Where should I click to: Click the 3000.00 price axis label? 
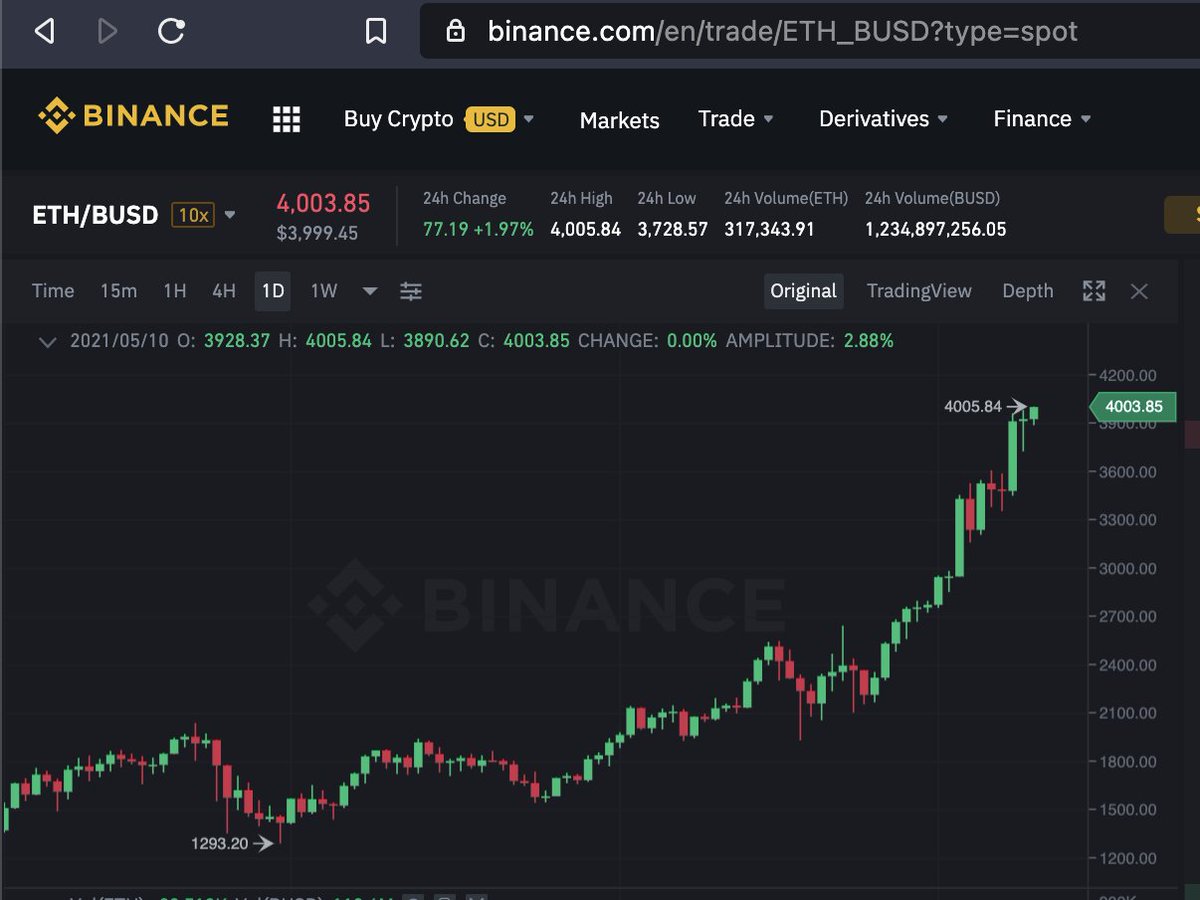click(x=1127, y=568)
